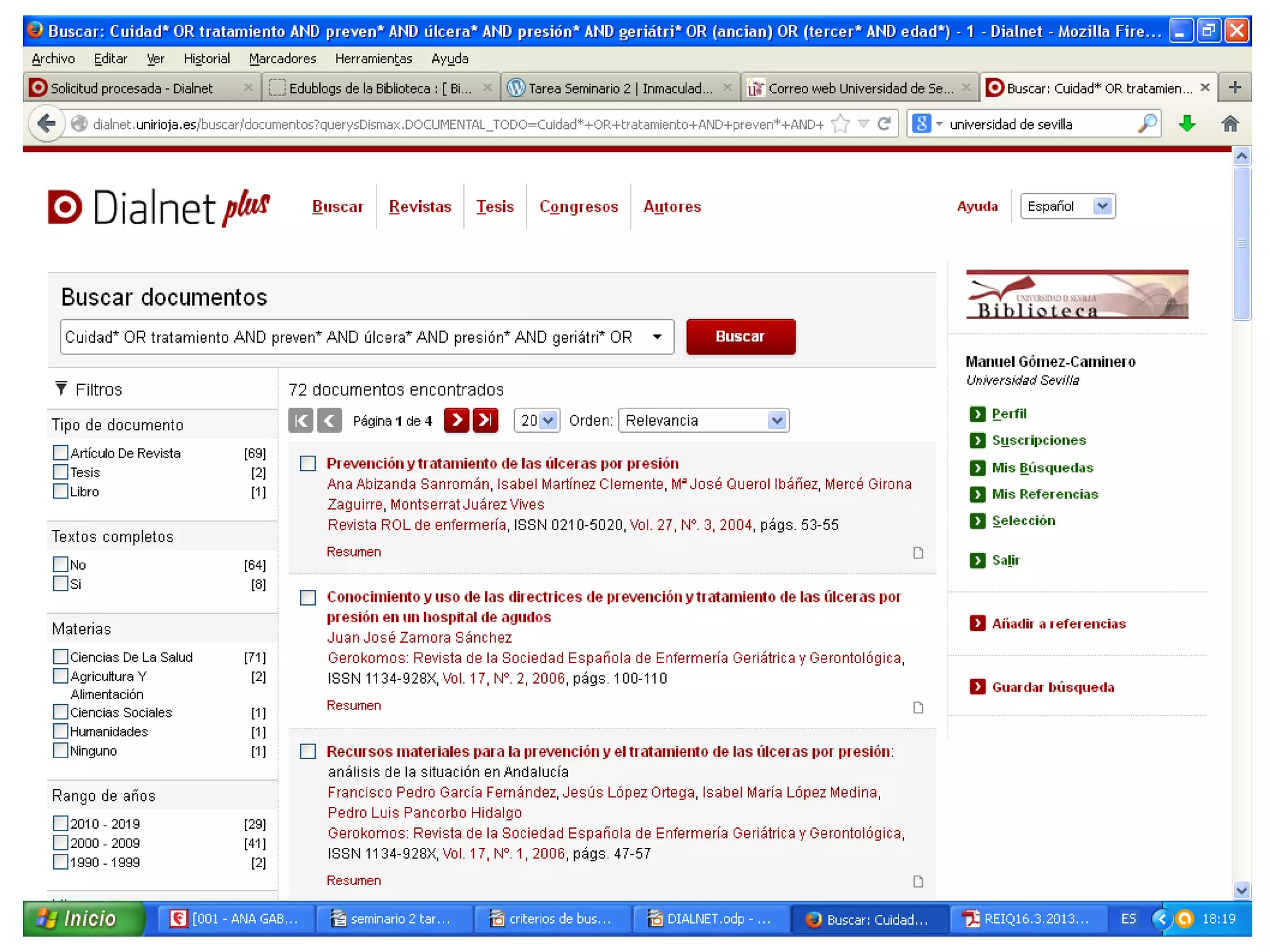Jump to last results page arrow
The width and height of the screenshot is (1270, 952).
point(485,420)
